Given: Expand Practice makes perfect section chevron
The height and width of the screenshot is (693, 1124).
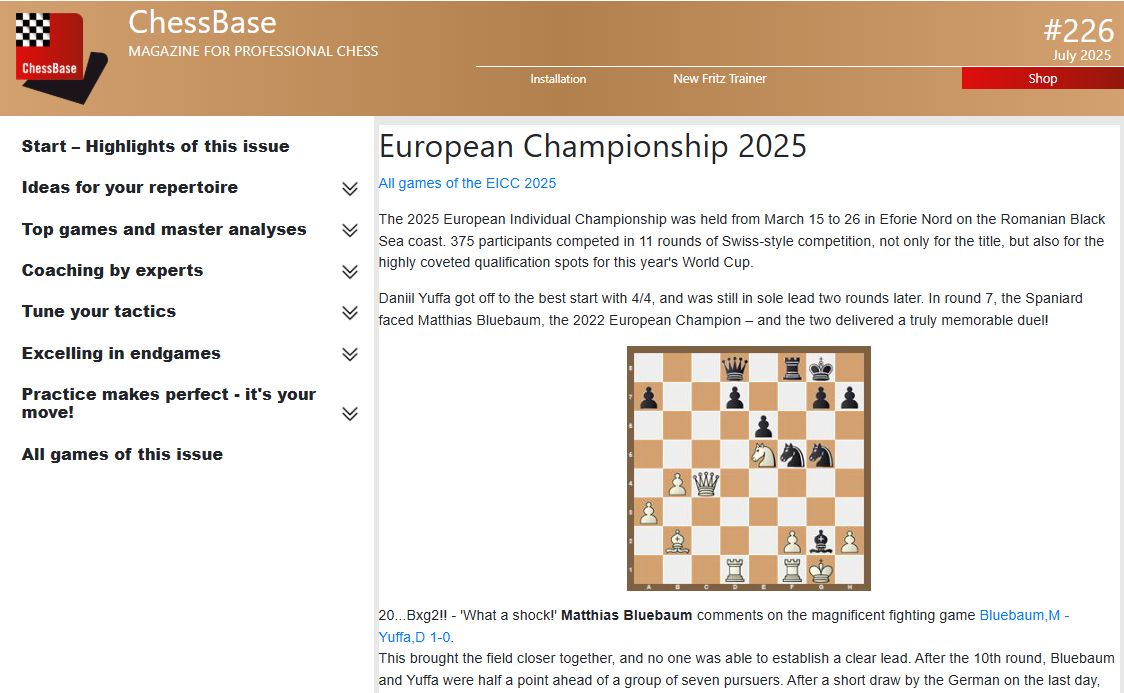Looking at the screenshot, I should pos(349,414).
